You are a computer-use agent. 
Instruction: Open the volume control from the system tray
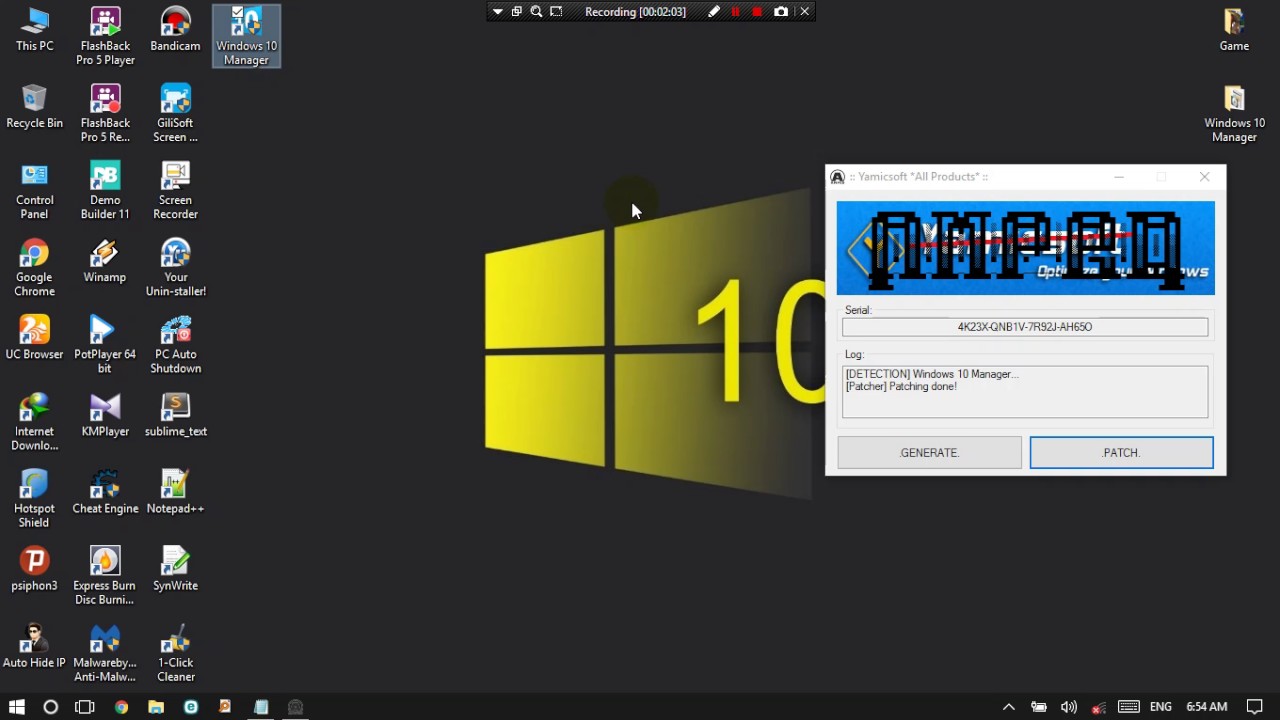coord(1069,707)
